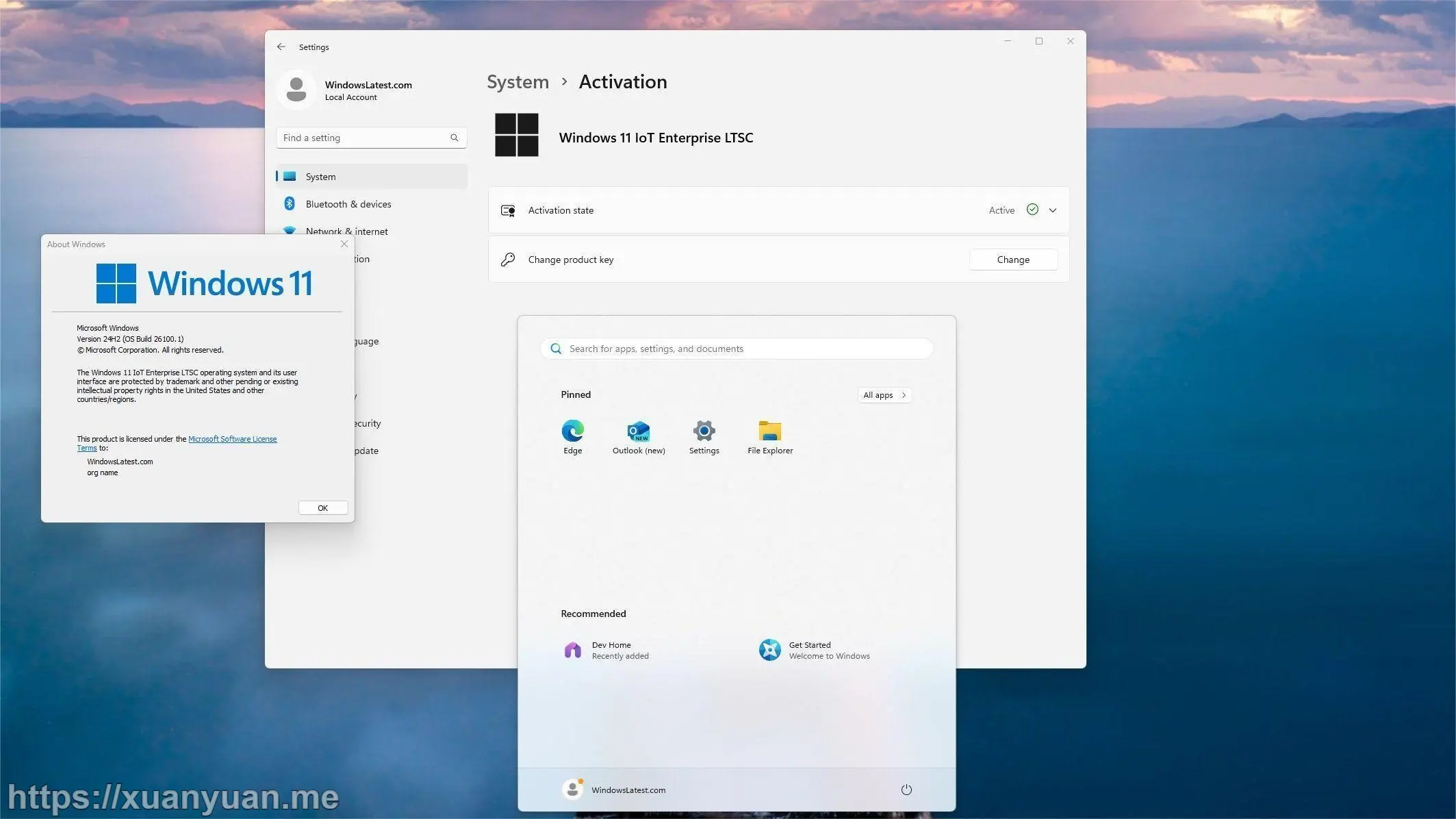The image size is (1456, 819).
Task: Open Microsoft Software License Terms link
Action: (x=232, y=439)
